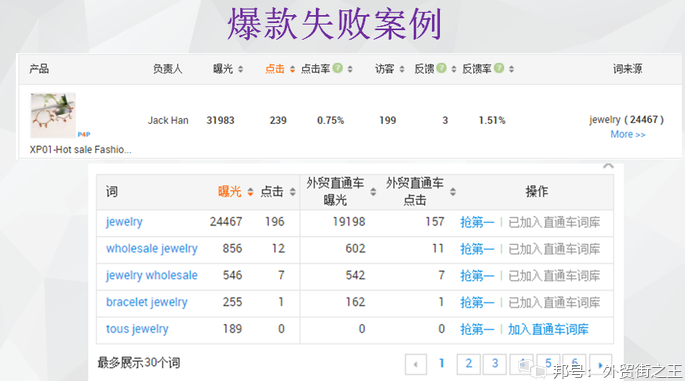The width and height of the screenshot is (685, 381).
Task: Click the 产品 column header
Action: click(x=39, y=69)
